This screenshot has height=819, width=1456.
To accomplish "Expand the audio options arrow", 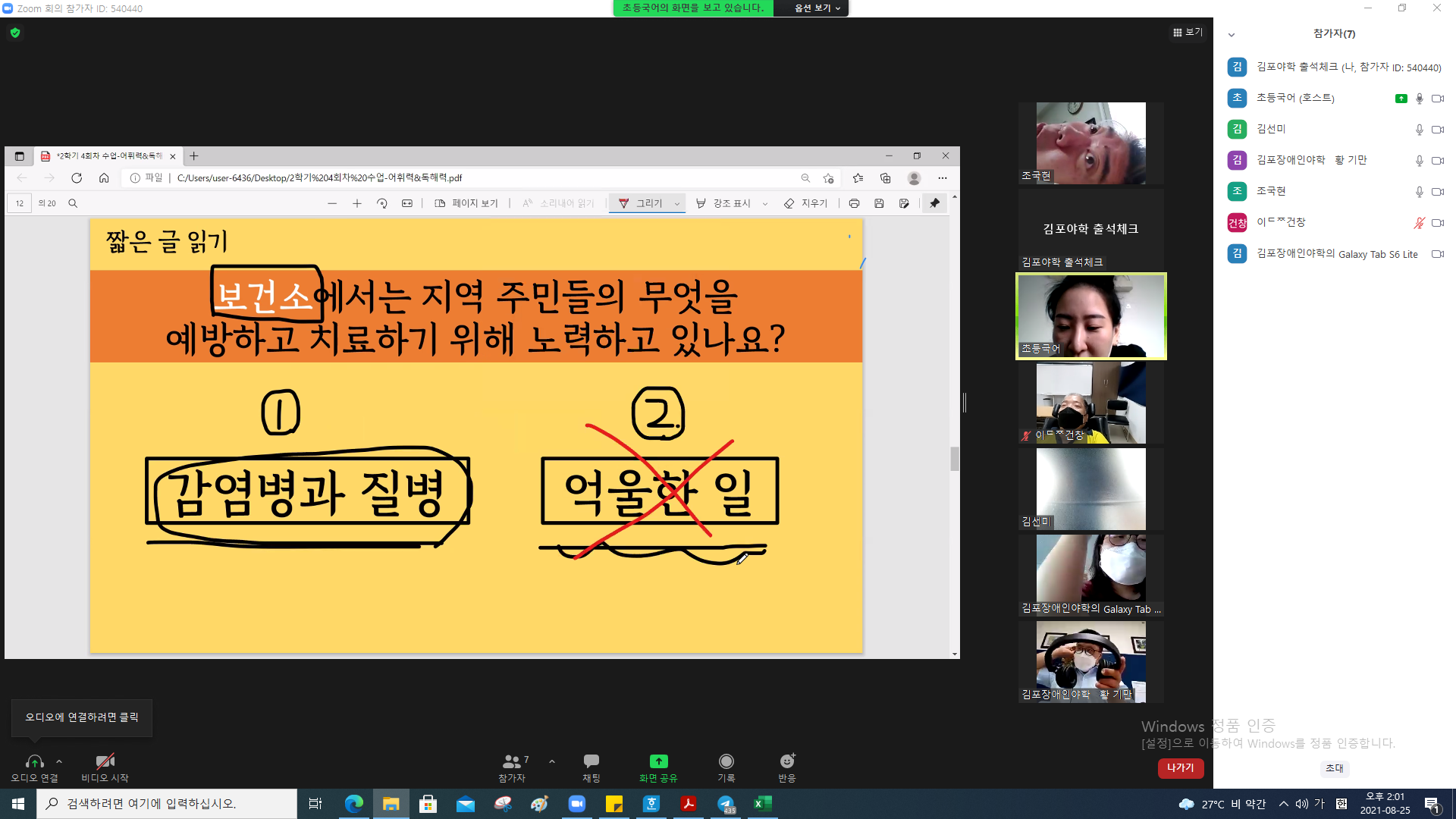I will pos(59,761).
